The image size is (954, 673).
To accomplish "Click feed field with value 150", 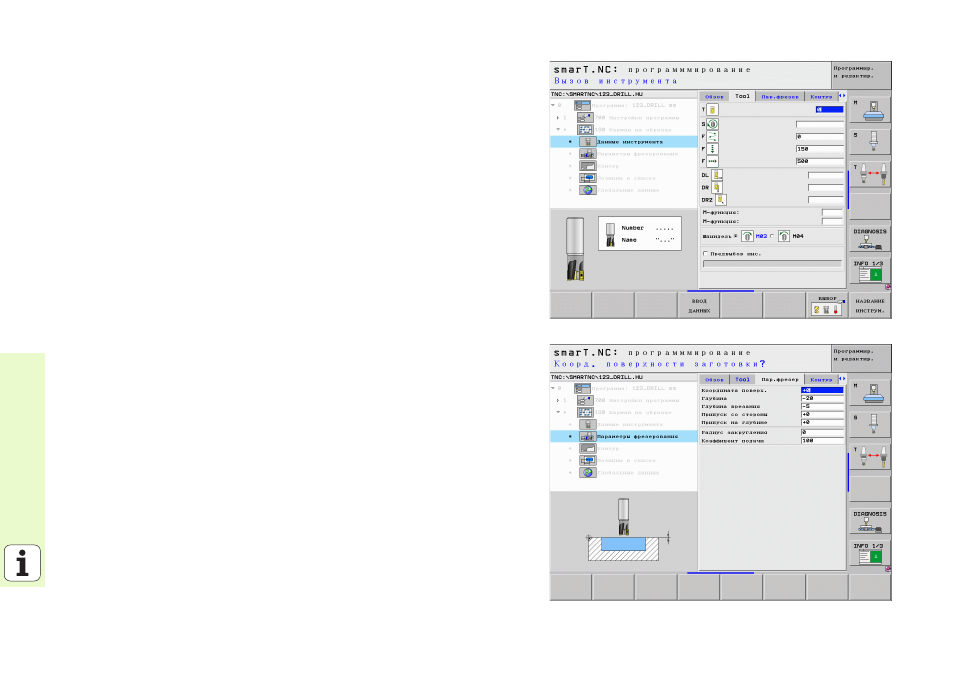I will pyautogui.click(x=820, y=148).
